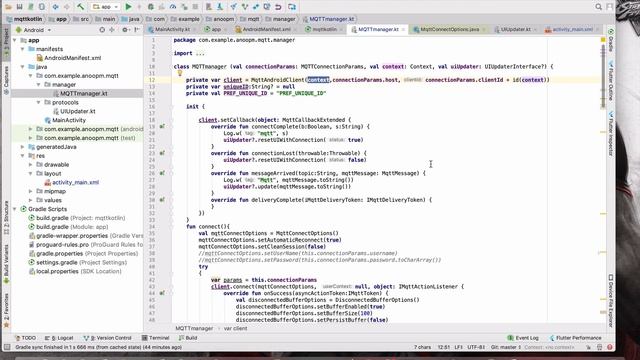Viewport: 640px width, 360px height.
Task: Click 'var client' in editor breadcrumb bar
Action: [235, 328]
